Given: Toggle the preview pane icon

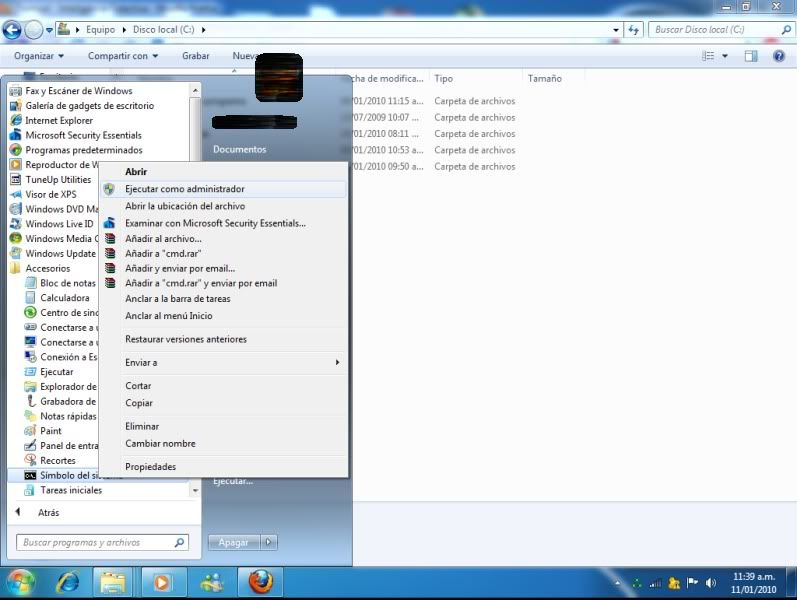Looking at the screenshot, I should pos(751,56).
